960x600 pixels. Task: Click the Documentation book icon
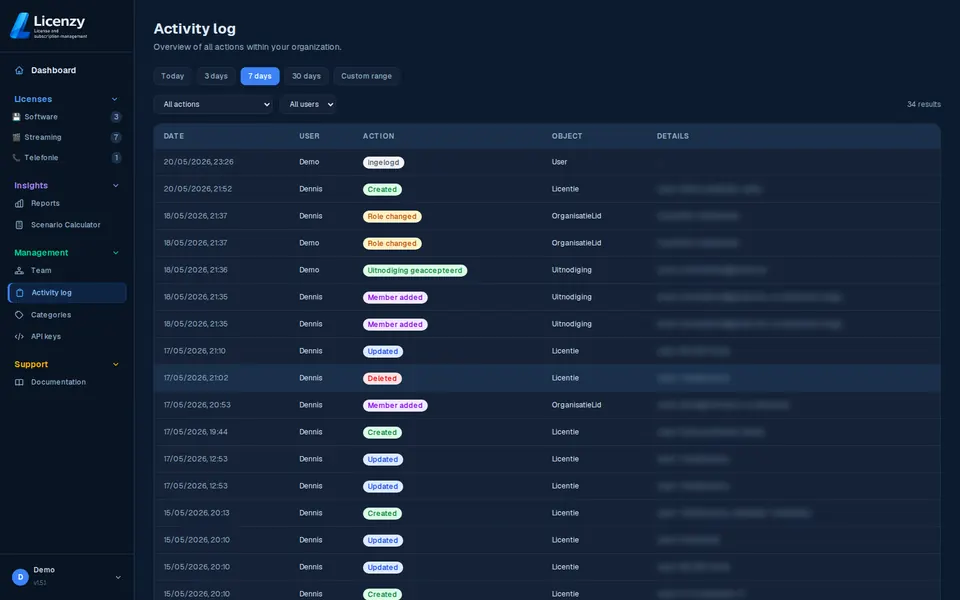19,382
